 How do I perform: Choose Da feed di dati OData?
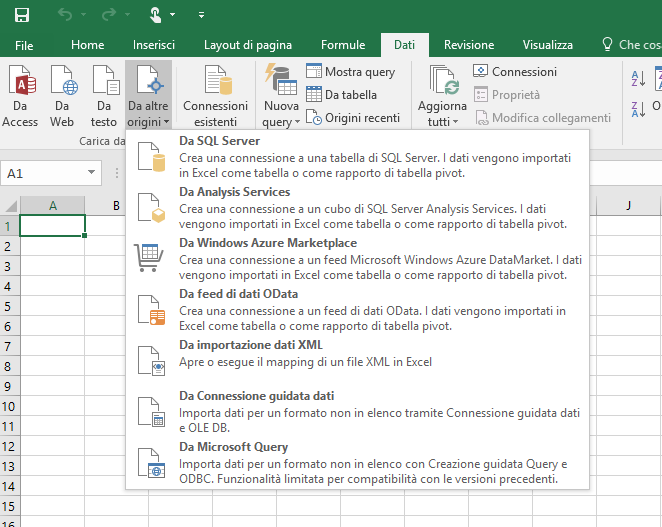click(357, 310)
